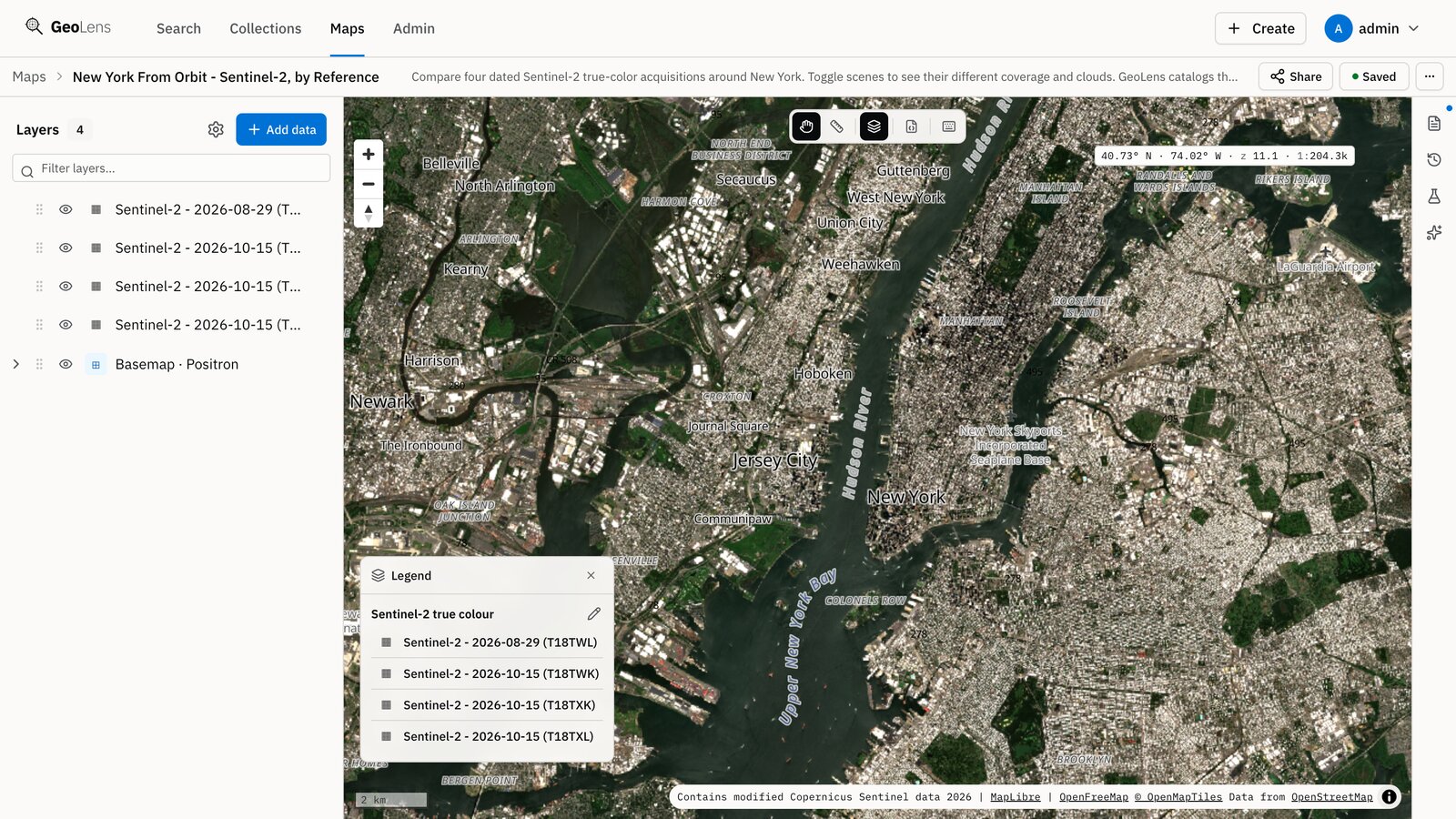Open the MapLibre attribution link
Screen dimensions: 1456x819
1015,797
